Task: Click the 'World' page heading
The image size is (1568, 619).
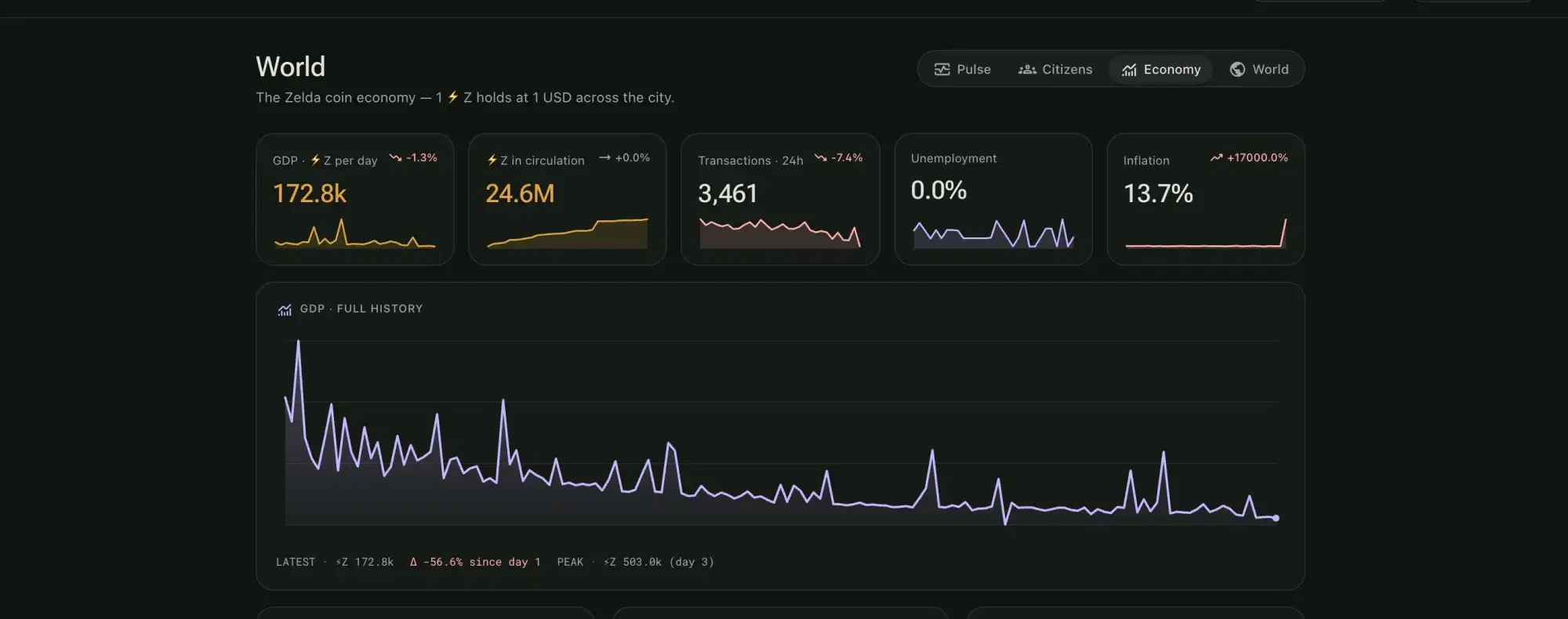Action: coord(290,67)
